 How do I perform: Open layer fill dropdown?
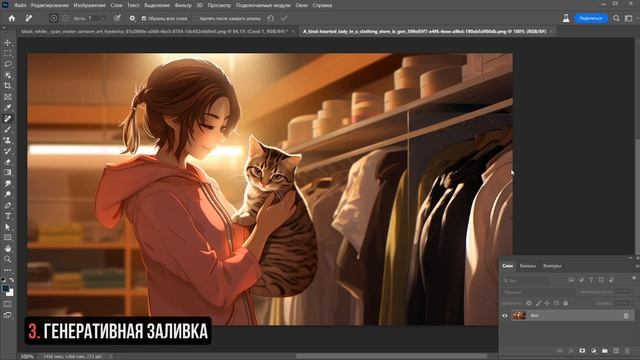pyautogui.click(x=633, y=303)
